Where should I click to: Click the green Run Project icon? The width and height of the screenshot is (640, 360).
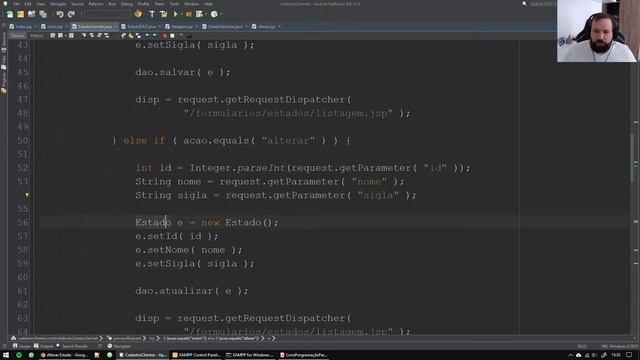[176, 14]
